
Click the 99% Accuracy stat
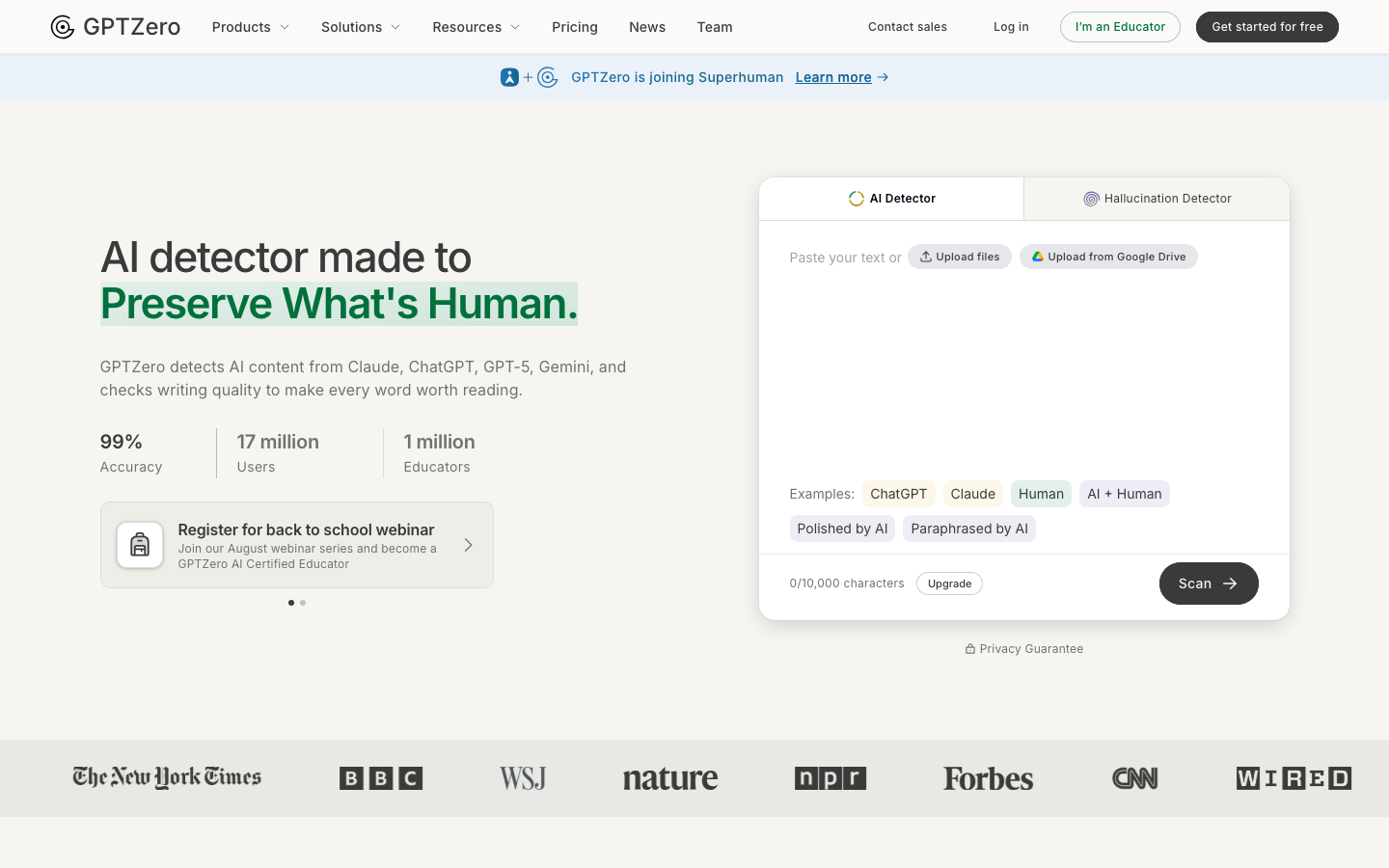131,453
